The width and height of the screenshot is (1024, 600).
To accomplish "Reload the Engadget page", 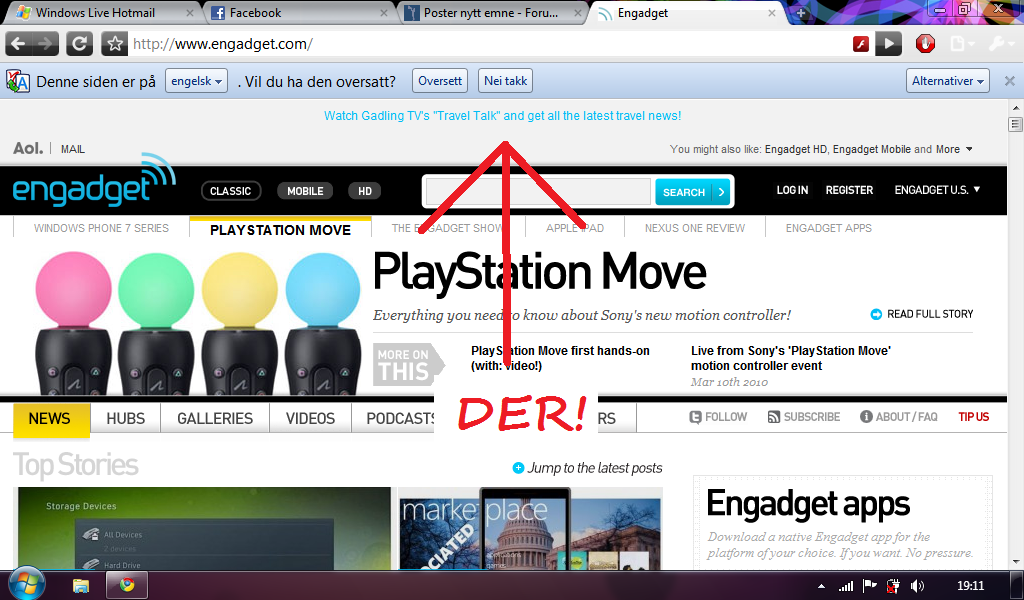I will [x=79, y=44].
